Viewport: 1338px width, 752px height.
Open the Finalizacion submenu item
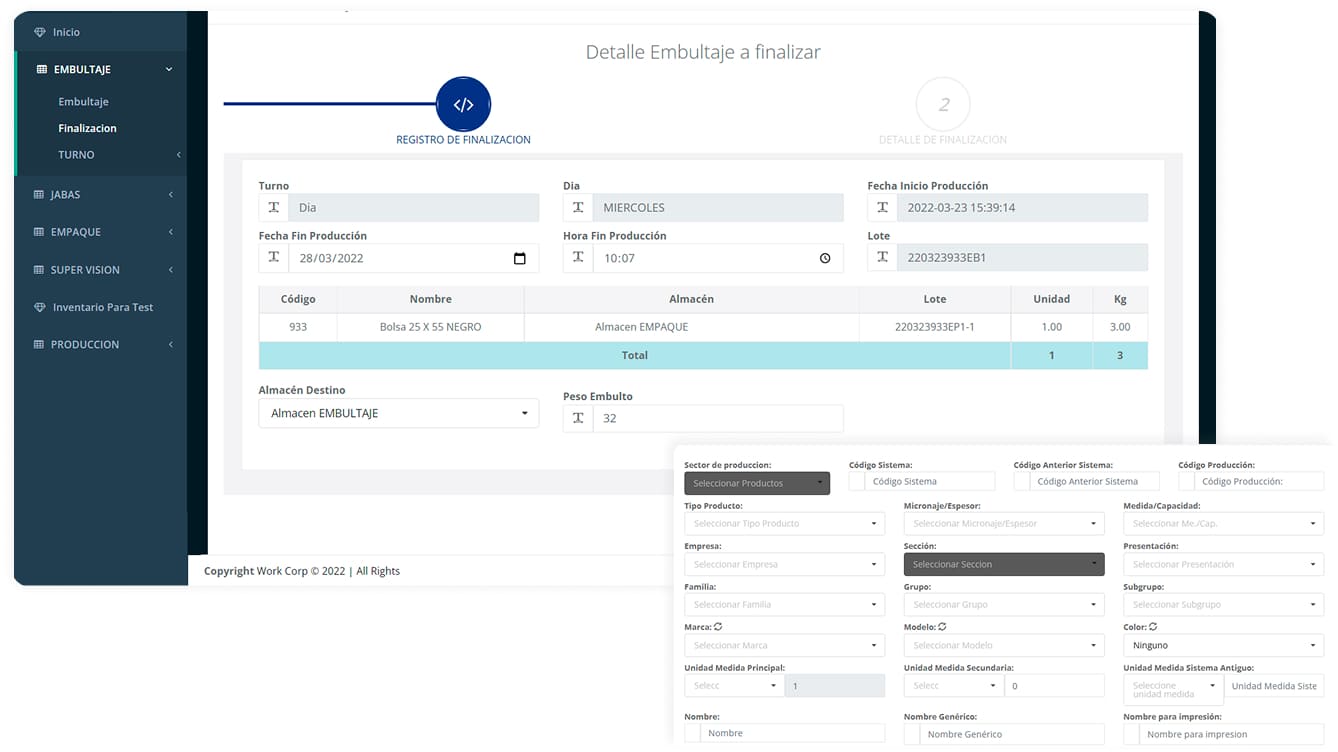click(87, 128)
